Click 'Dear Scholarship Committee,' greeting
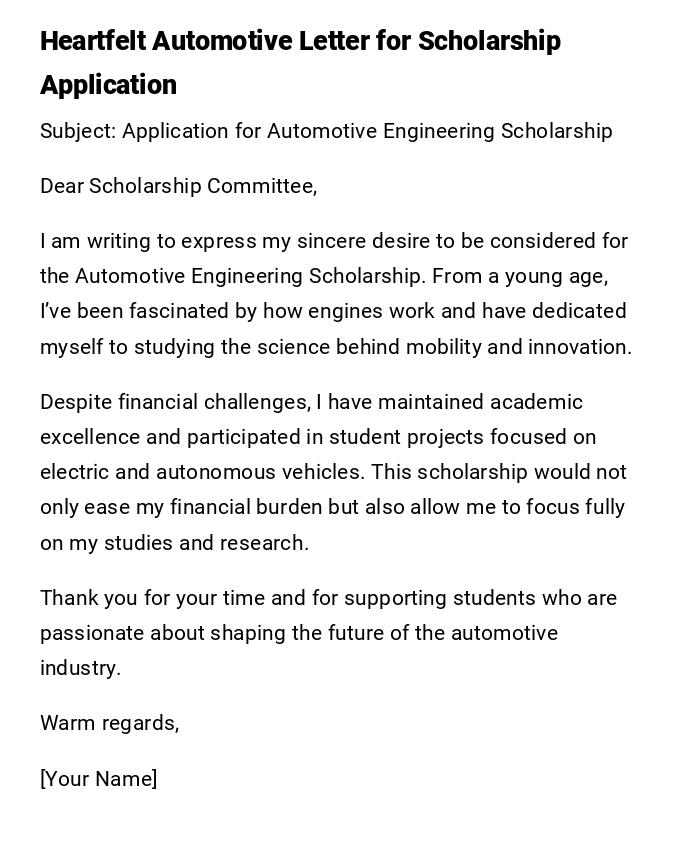700x841 pixels. 178,186
